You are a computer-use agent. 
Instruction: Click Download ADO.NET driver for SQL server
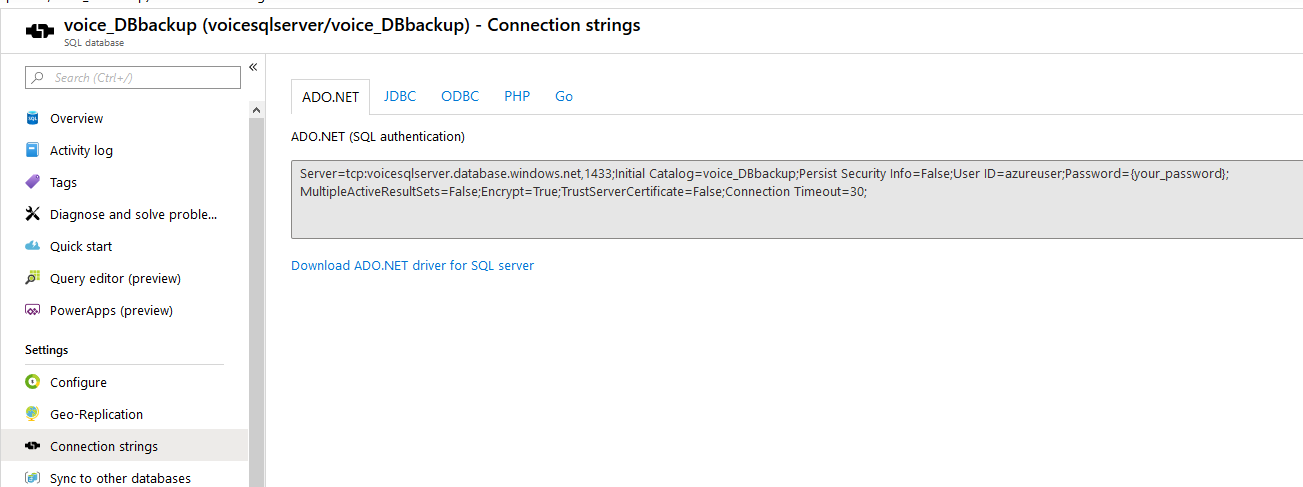(x=412, y=266)
